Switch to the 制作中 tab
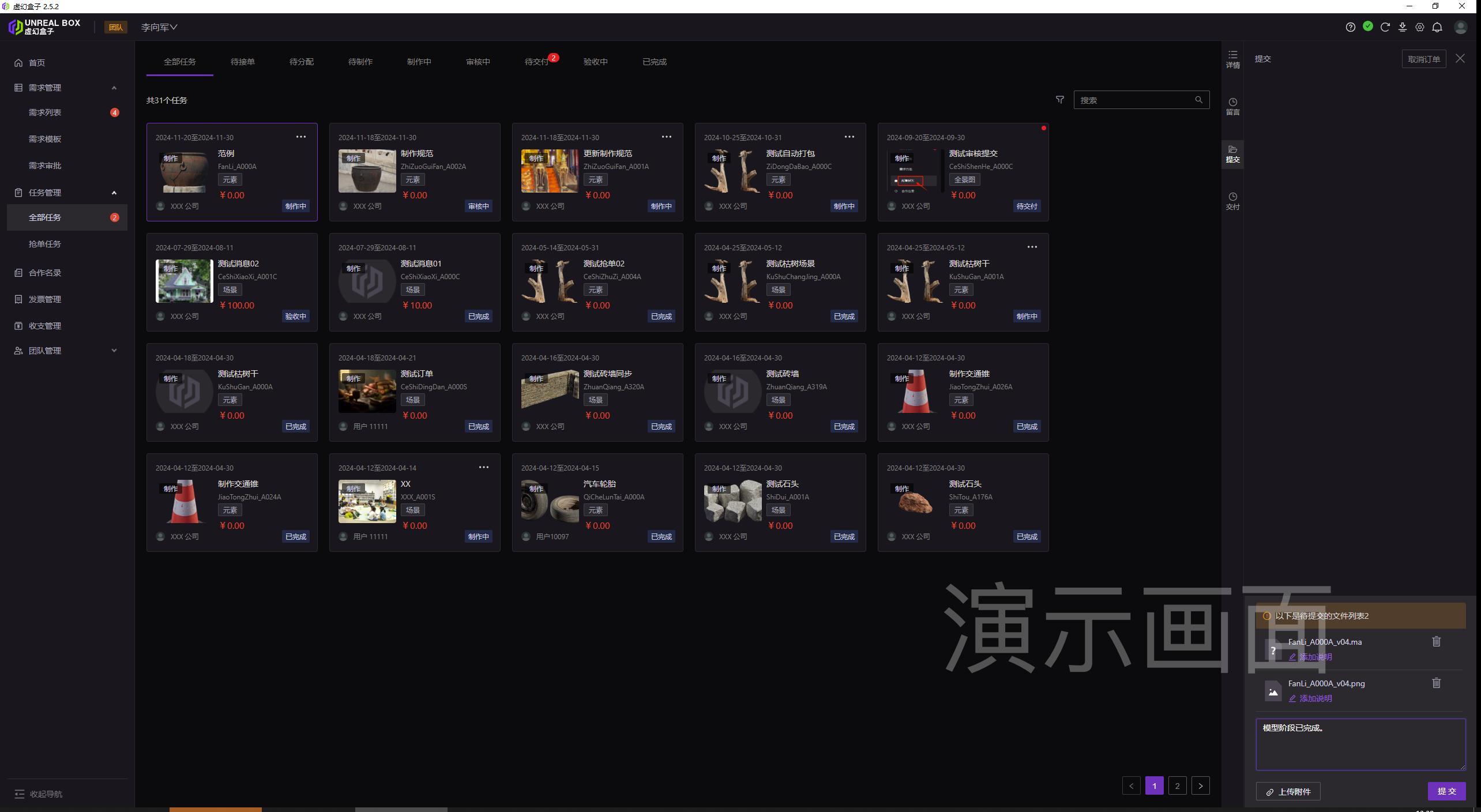 (x=419, y=62)
